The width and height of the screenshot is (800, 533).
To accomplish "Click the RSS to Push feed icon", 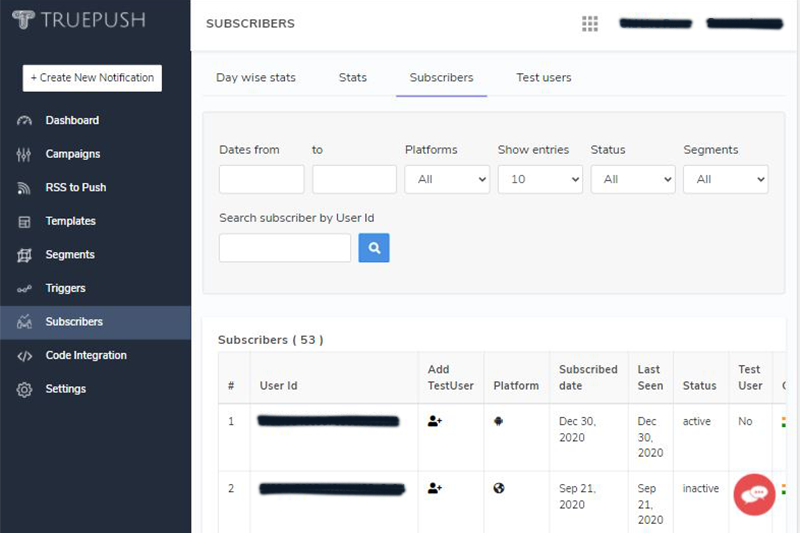I will 24,188.
